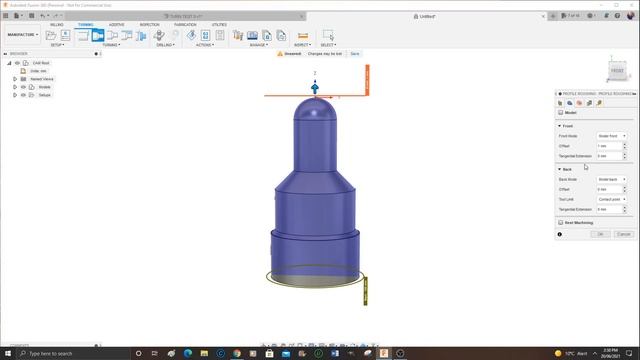This screenshot has width=640, height=360.
Task: Click the OK button in dialog
Action: [x=600, y=234]
